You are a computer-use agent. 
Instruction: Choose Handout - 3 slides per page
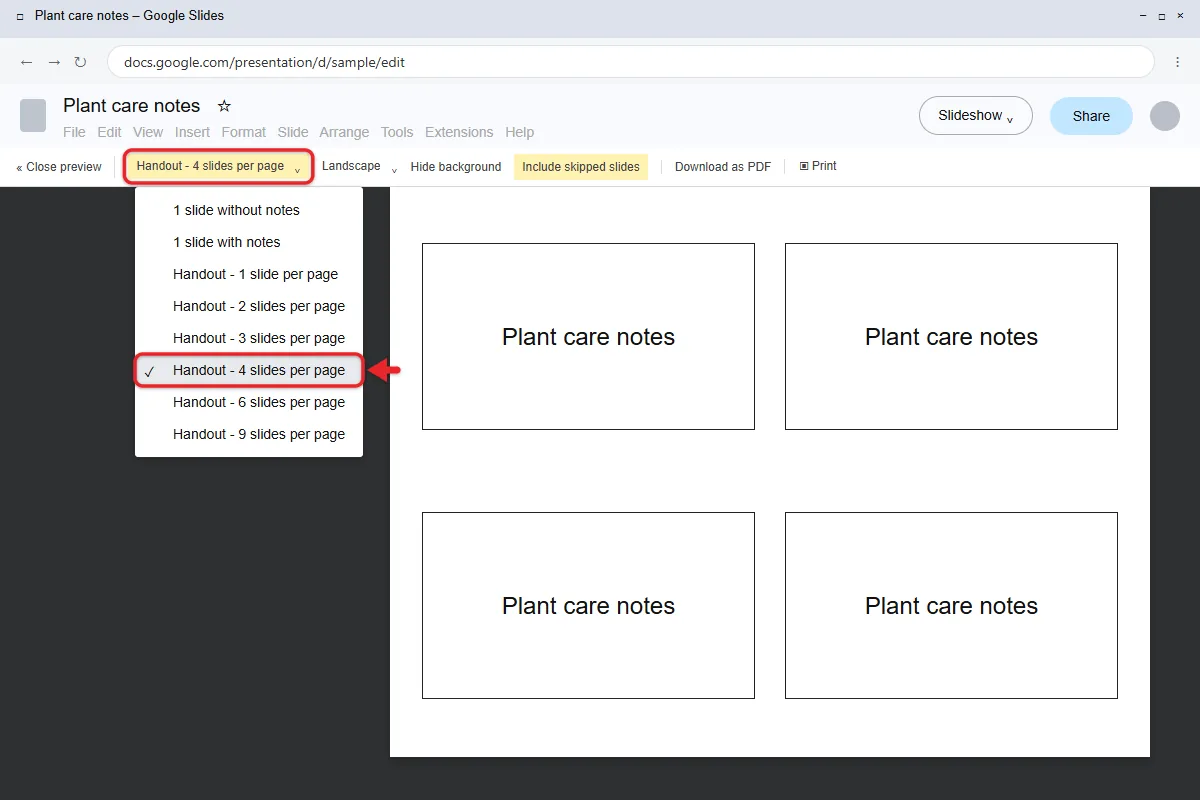[249, 338]
